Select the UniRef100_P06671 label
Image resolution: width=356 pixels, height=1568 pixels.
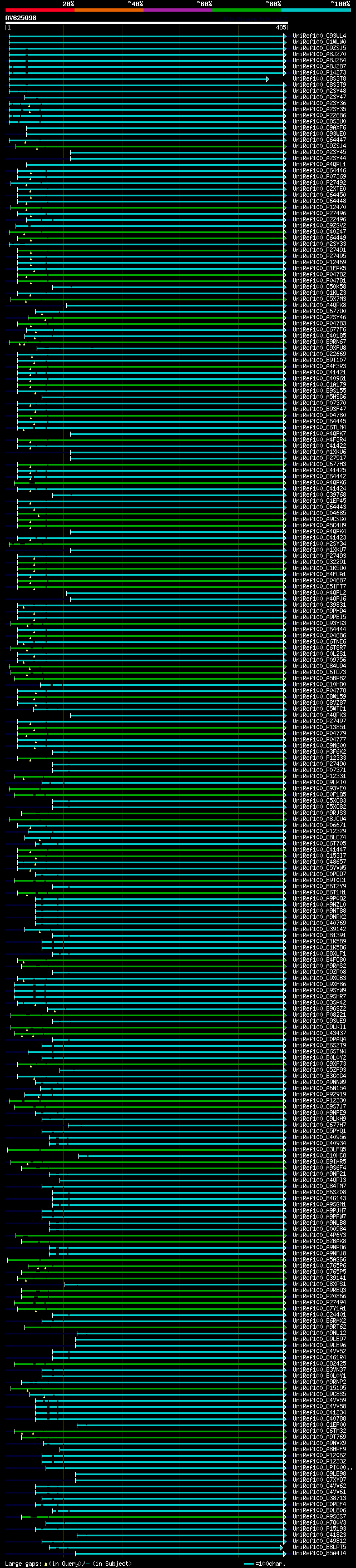pos(319,825)
